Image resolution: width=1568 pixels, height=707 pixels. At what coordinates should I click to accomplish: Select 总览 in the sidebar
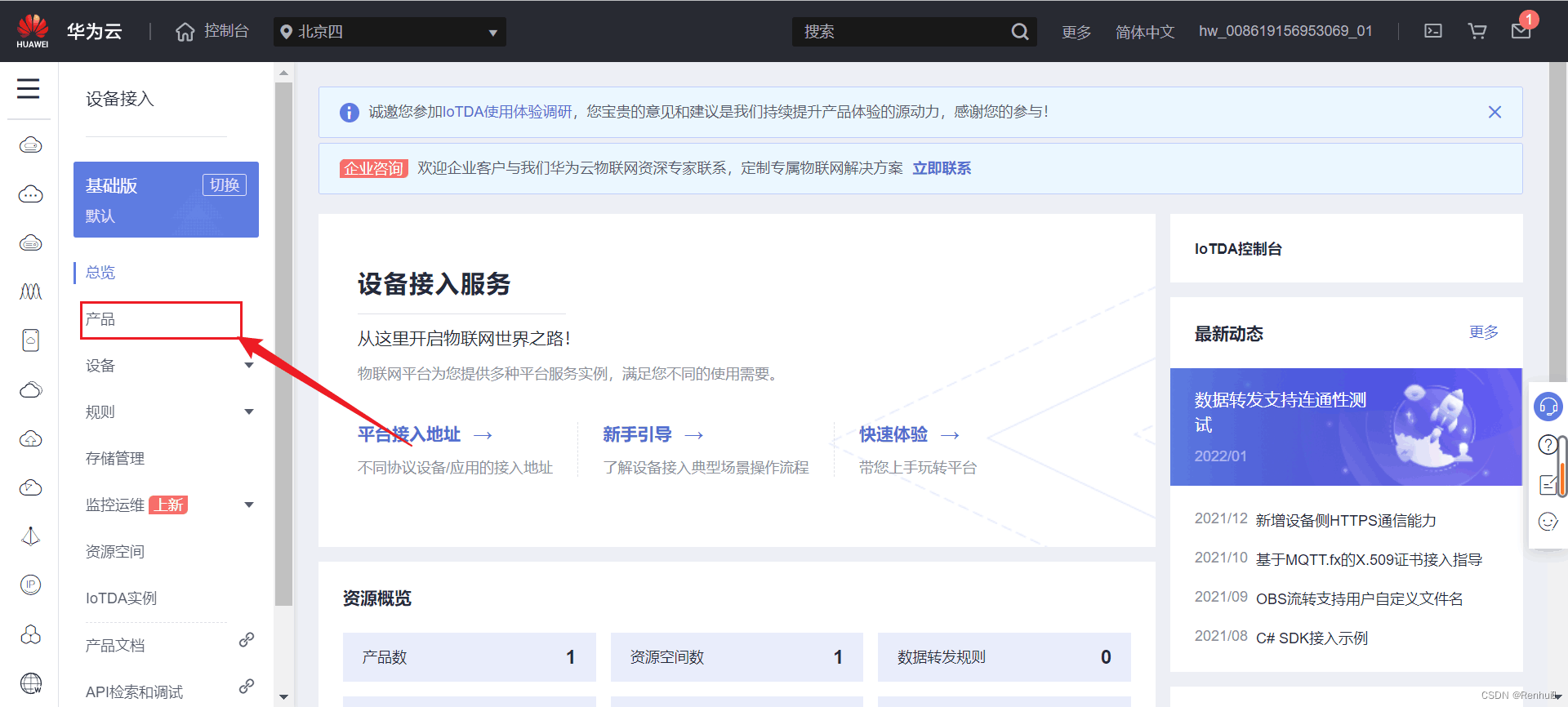pos(100,273)
